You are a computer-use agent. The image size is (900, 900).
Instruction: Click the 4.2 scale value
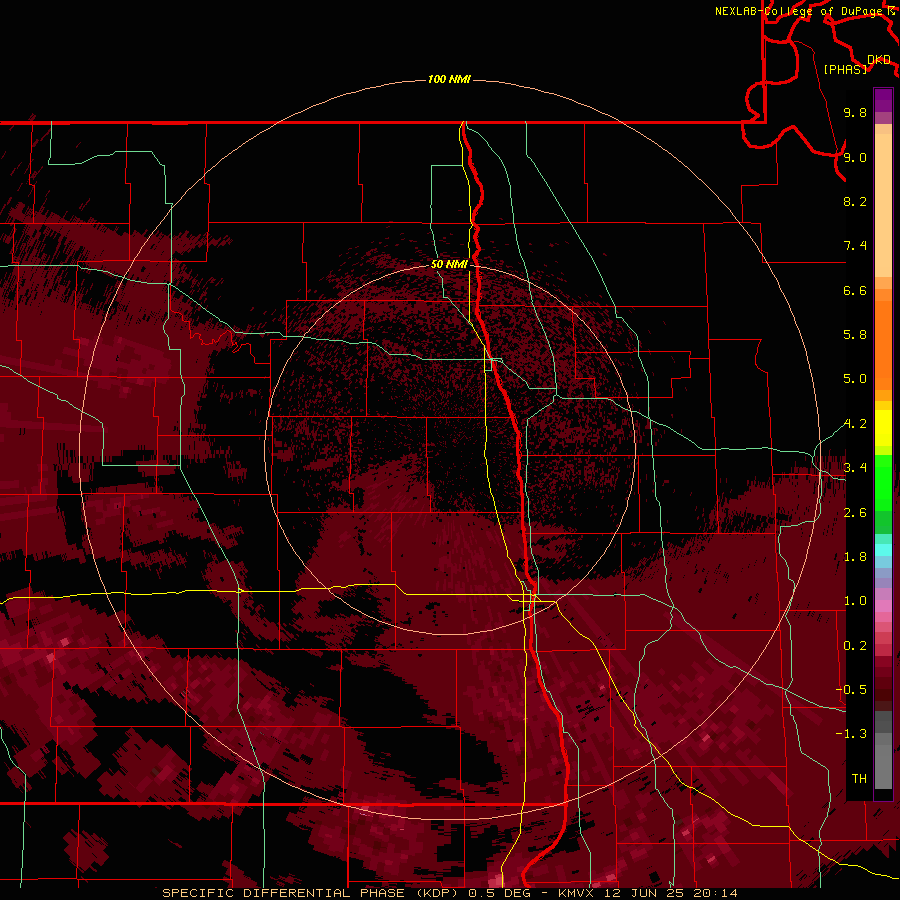855,424
